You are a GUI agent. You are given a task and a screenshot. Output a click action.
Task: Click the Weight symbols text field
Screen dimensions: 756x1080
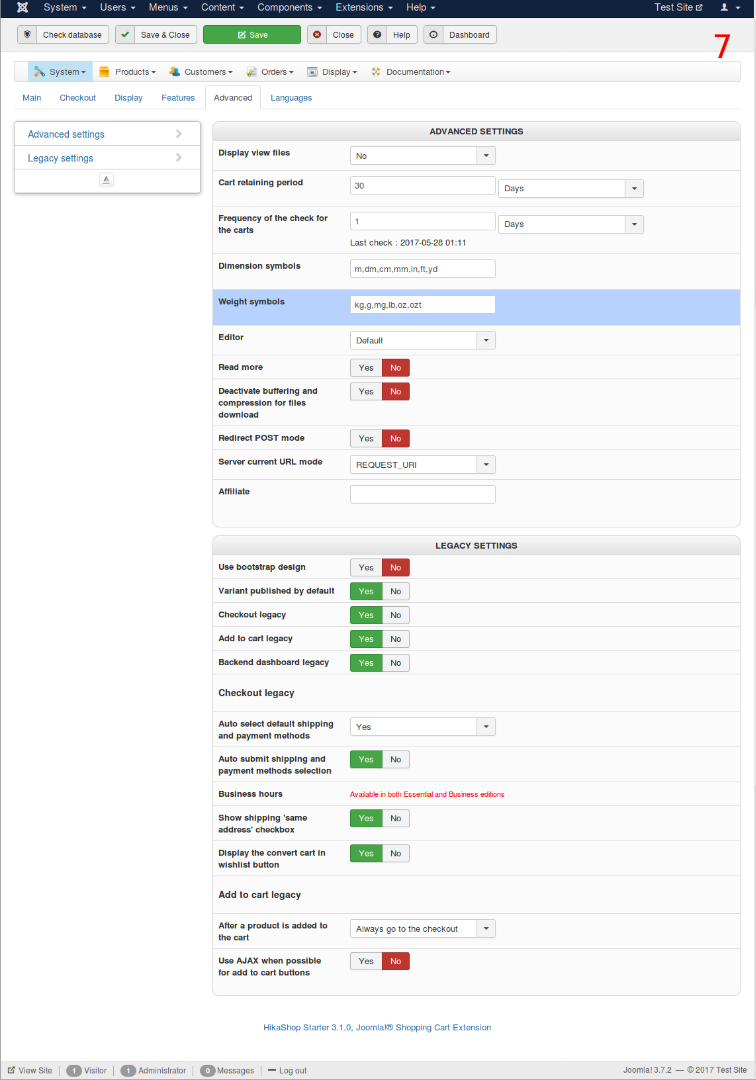pos(423,304)
